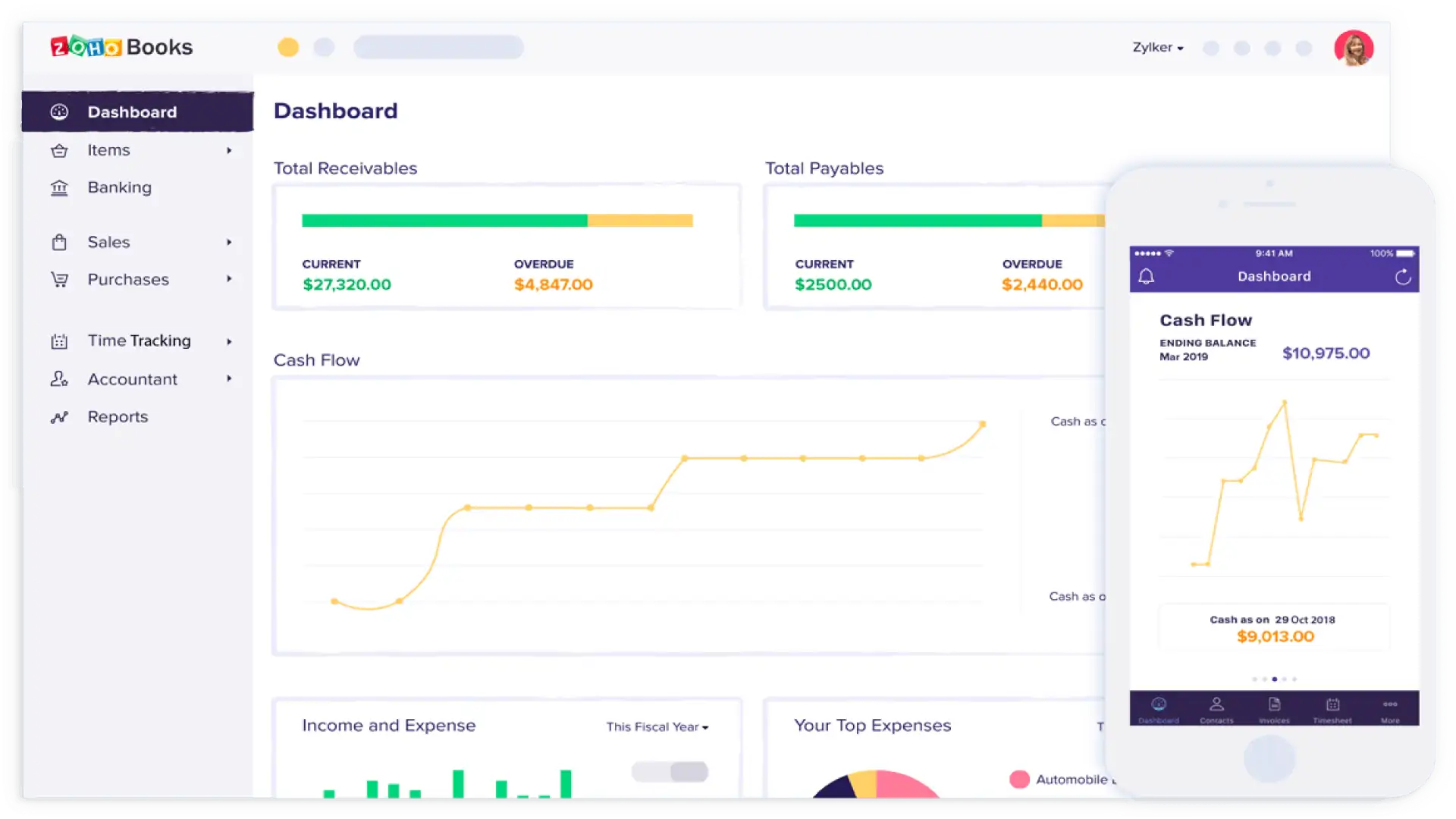Click the Dashboard navigation icon

point(59,111)
